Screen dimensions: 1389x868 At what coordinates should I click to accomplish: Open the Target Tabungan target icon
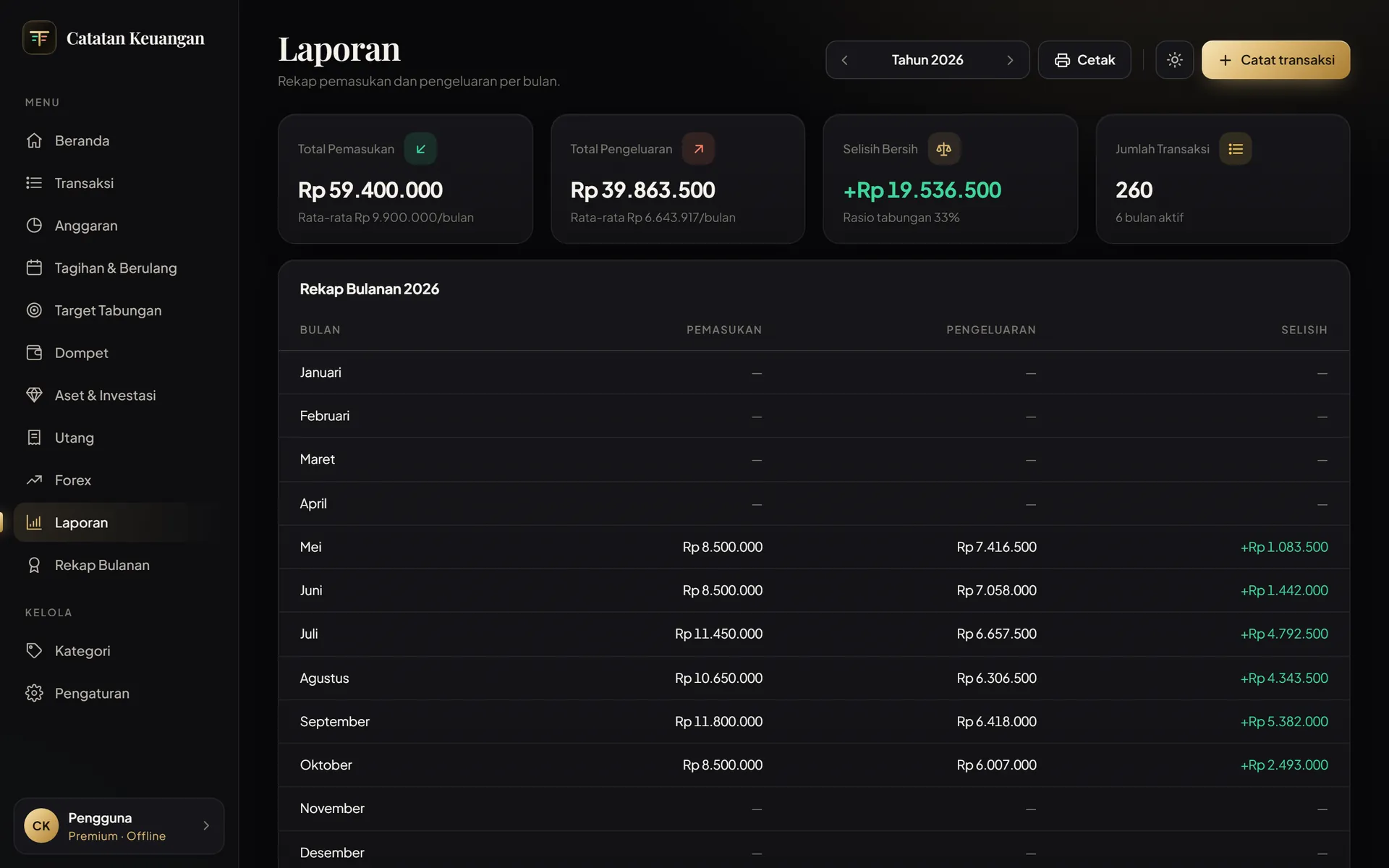click(x=34, y=310)
